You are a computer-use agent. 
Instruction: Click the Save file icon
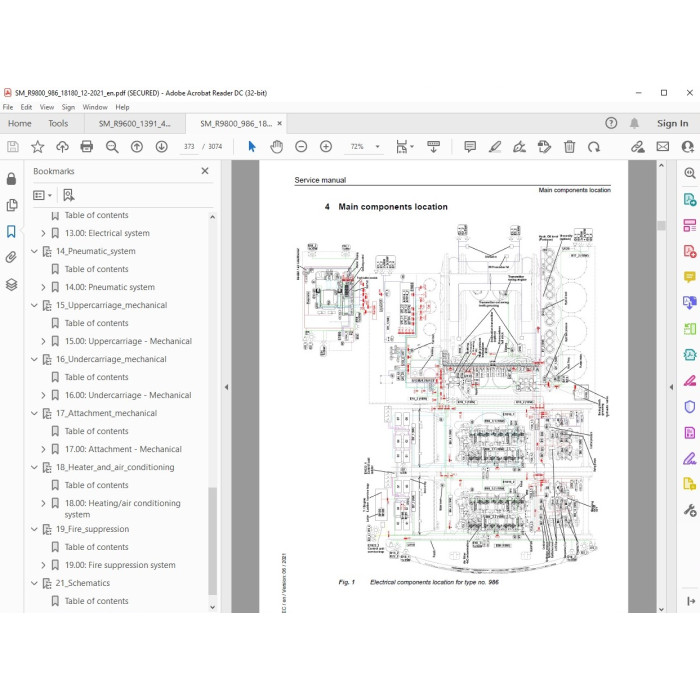click(12, 146)
